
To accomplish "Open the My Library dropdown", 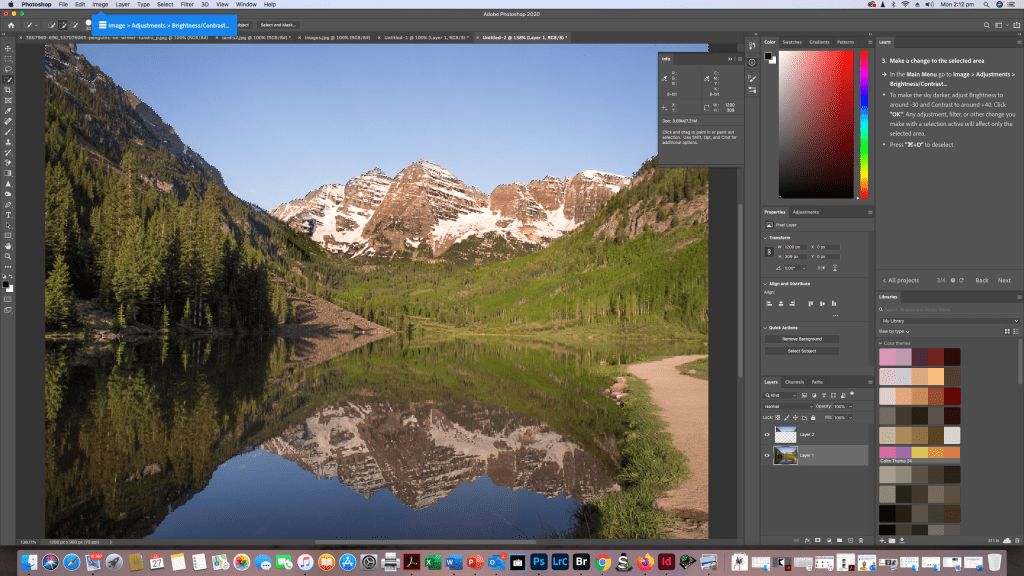I will click(948, 321).
